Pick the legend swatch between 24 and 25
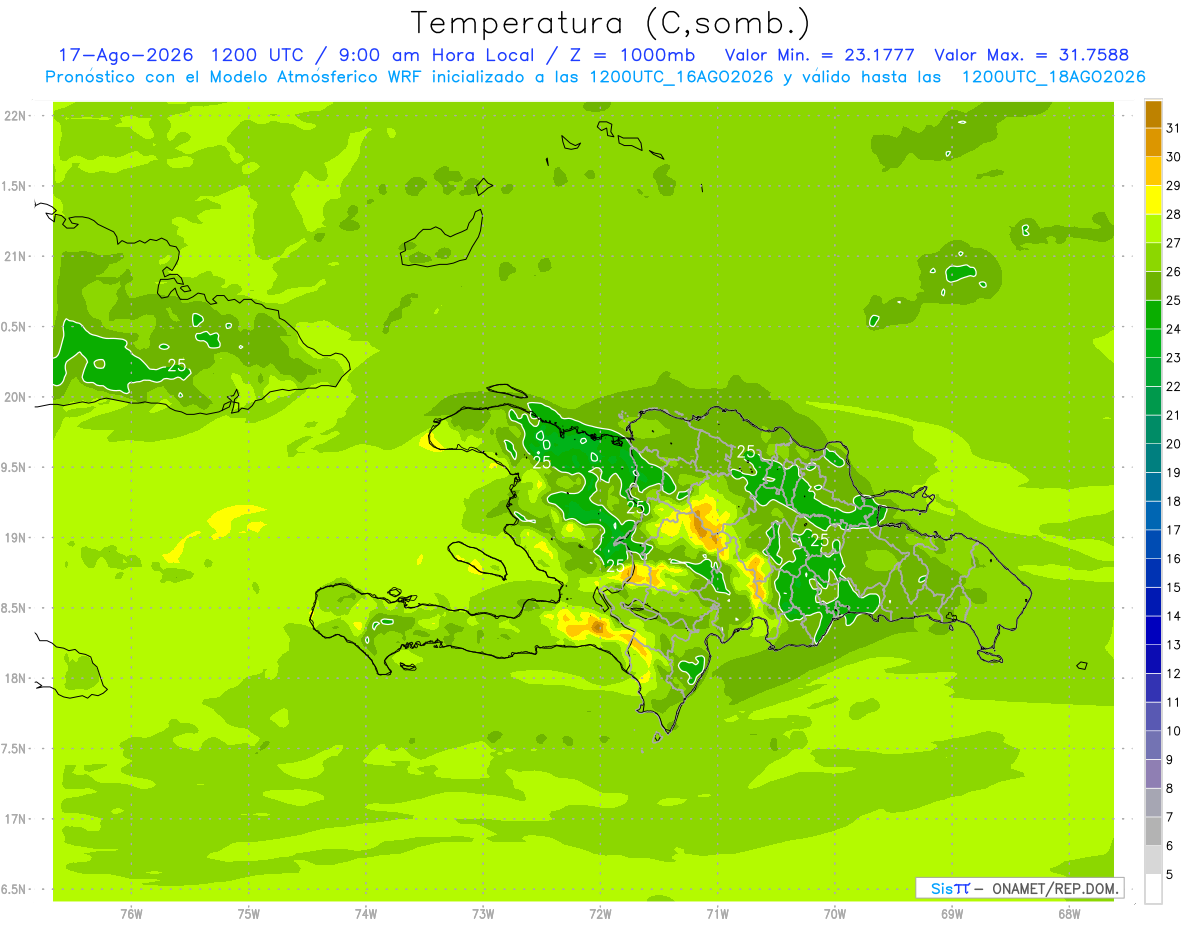Viewport: 1200px width, 927px height. click(x=1153, y=315)
